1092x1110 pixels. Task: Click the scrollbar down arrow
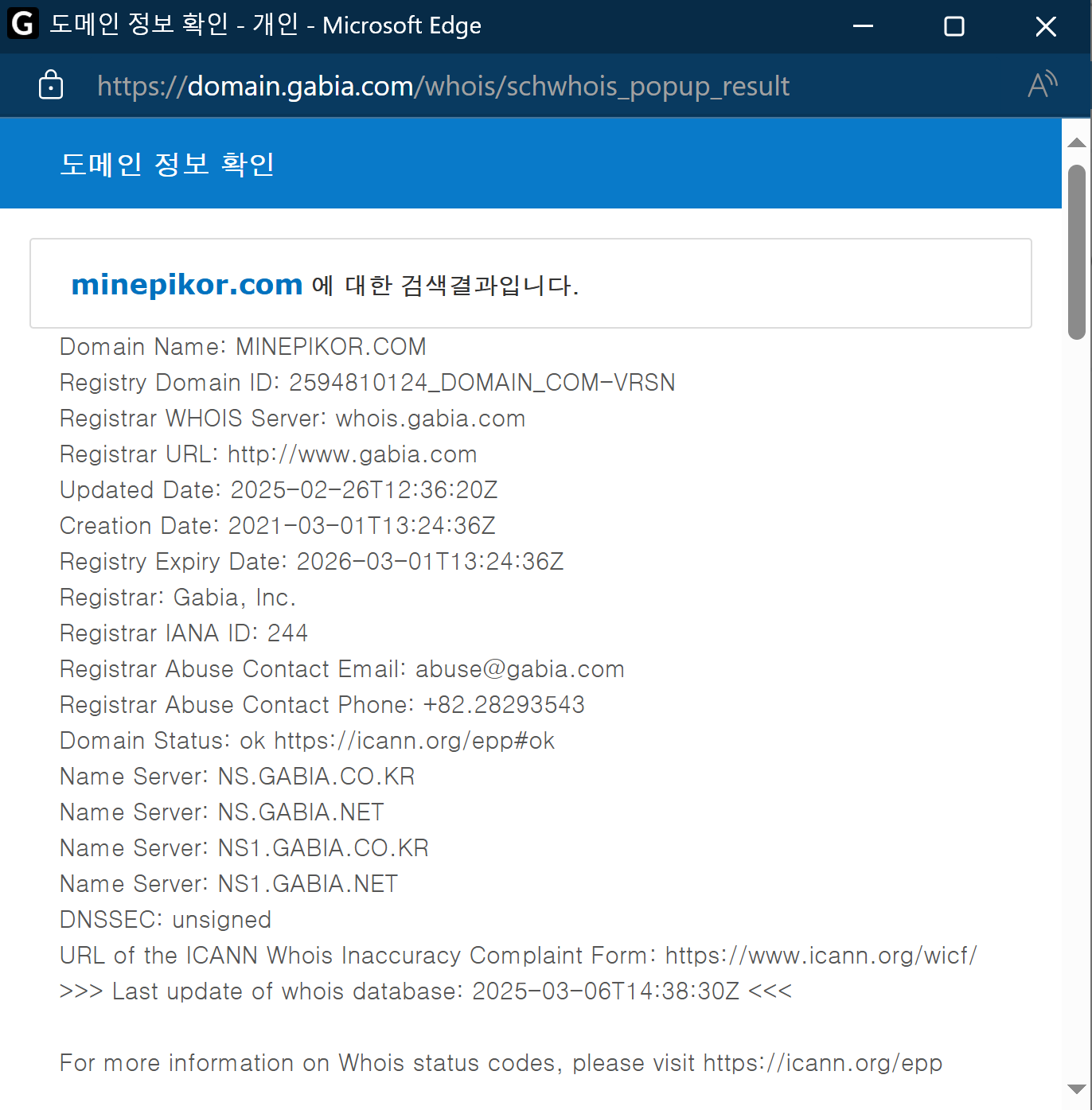1077,1089
